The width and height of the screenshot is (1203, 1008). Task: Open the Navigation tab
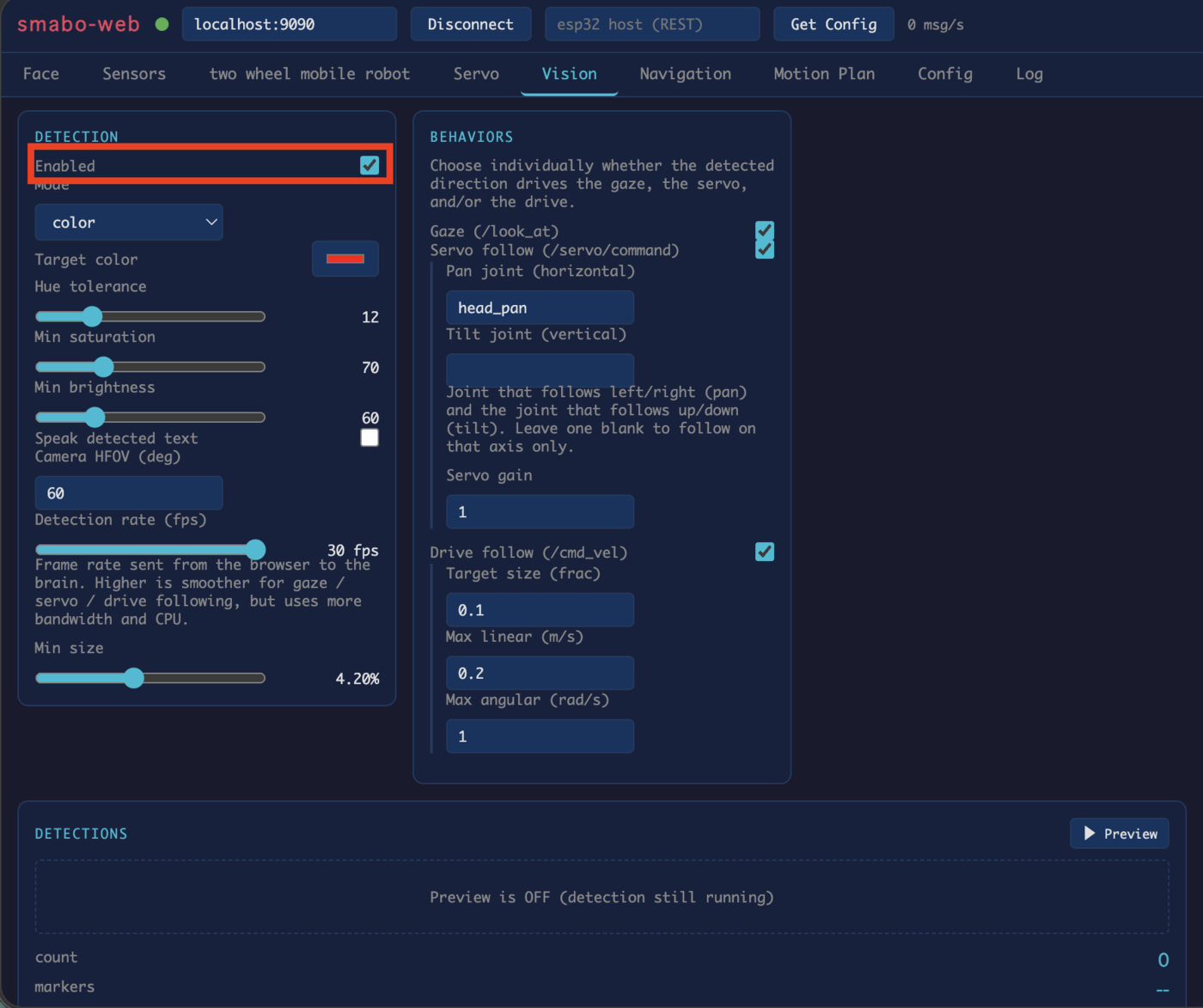coord(685,74)
